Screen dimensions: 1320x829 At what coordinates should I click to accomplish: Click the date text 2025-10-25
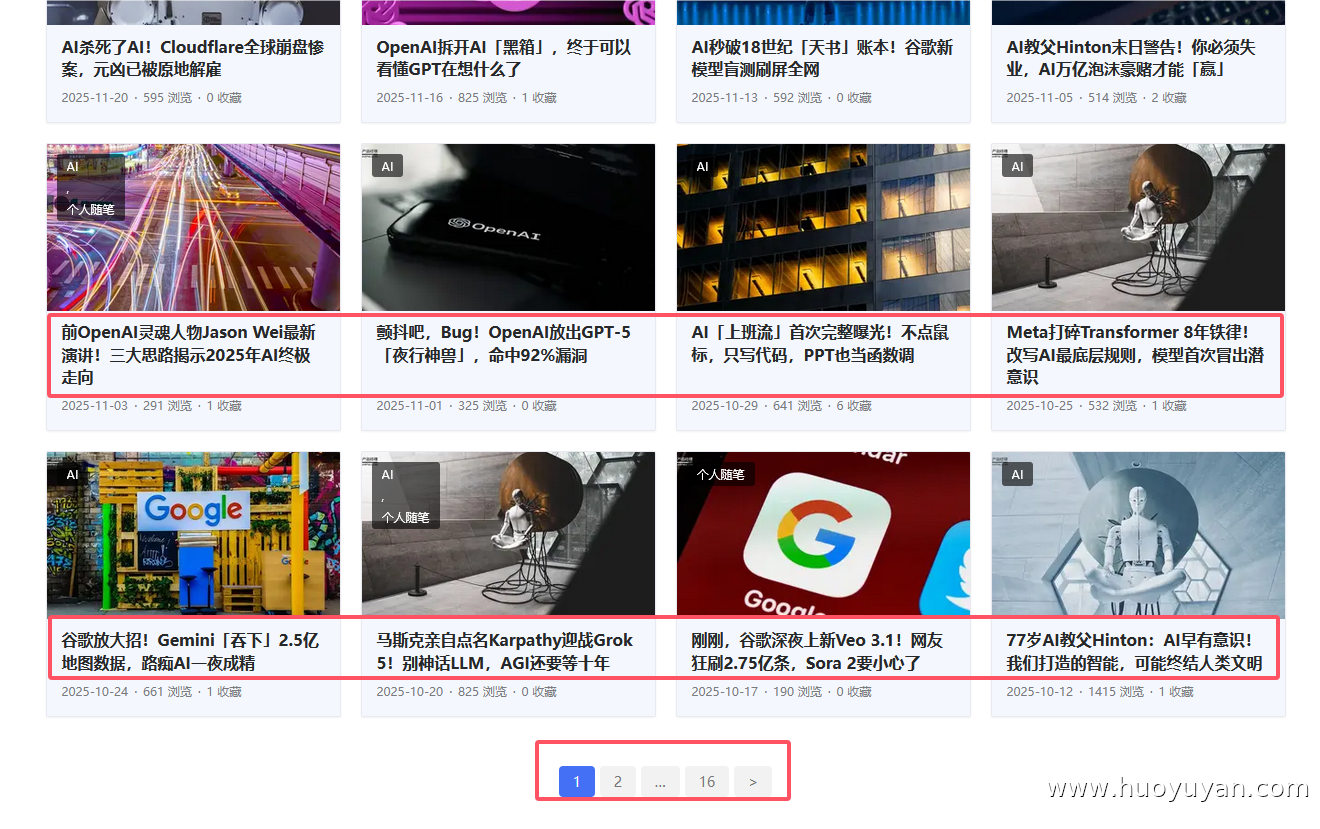coord(1040,406)
